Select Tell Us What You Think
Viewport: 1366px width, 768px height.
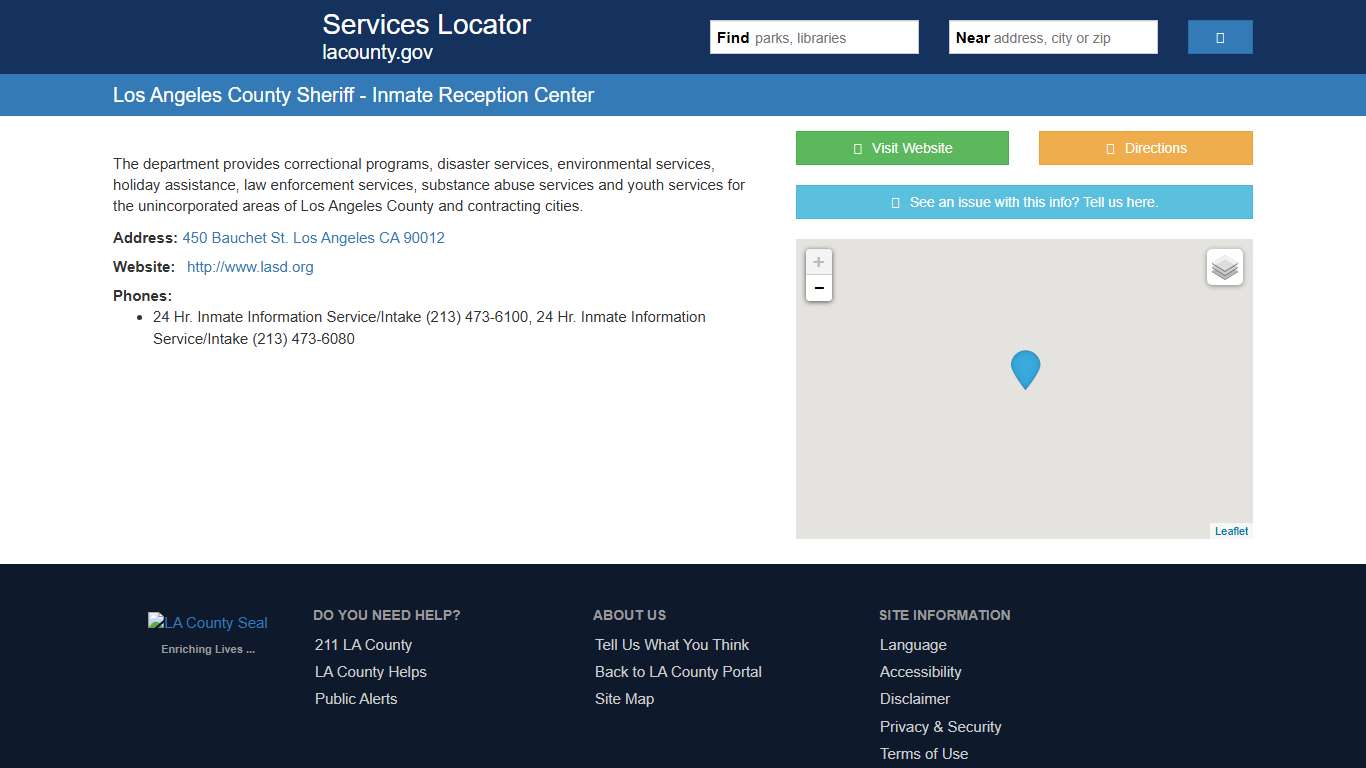(x=671, y=645)
